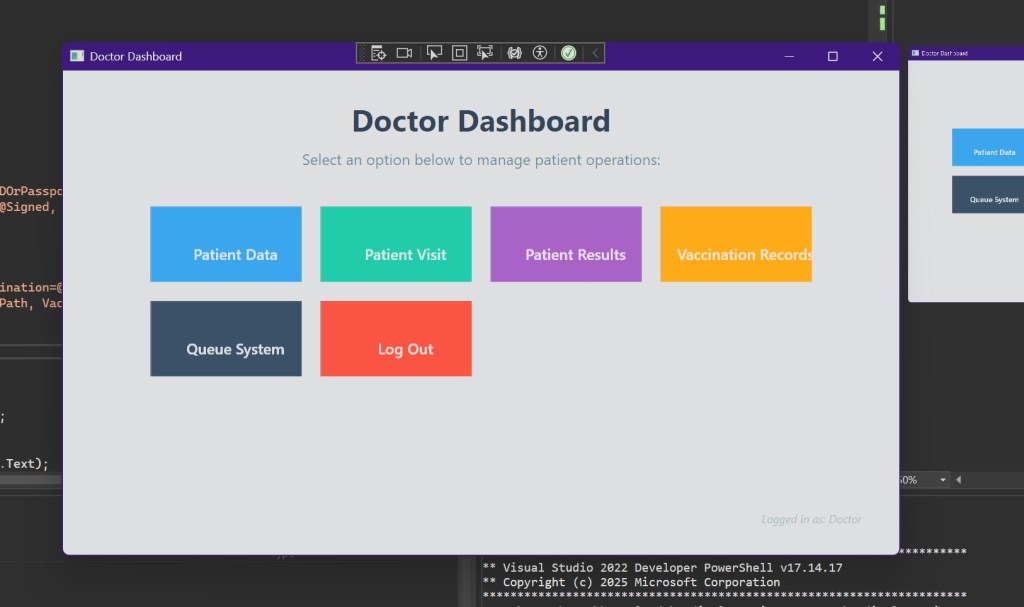The width and height of the screenshot is (1024, 607).
Task: Go to Patient Results
Action: coord(566,244)
